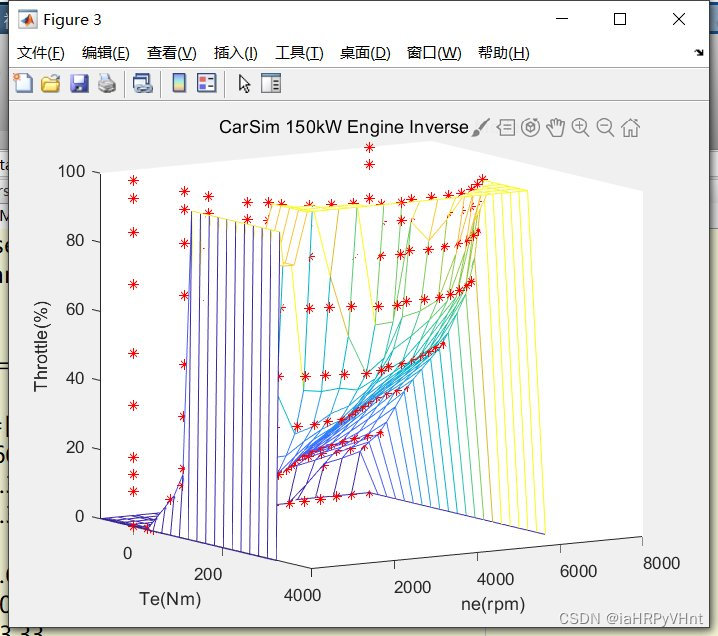Viewport: 718px width, 636px height.
Task: Activate data tips tool on axes
Action: pos(506,127)
